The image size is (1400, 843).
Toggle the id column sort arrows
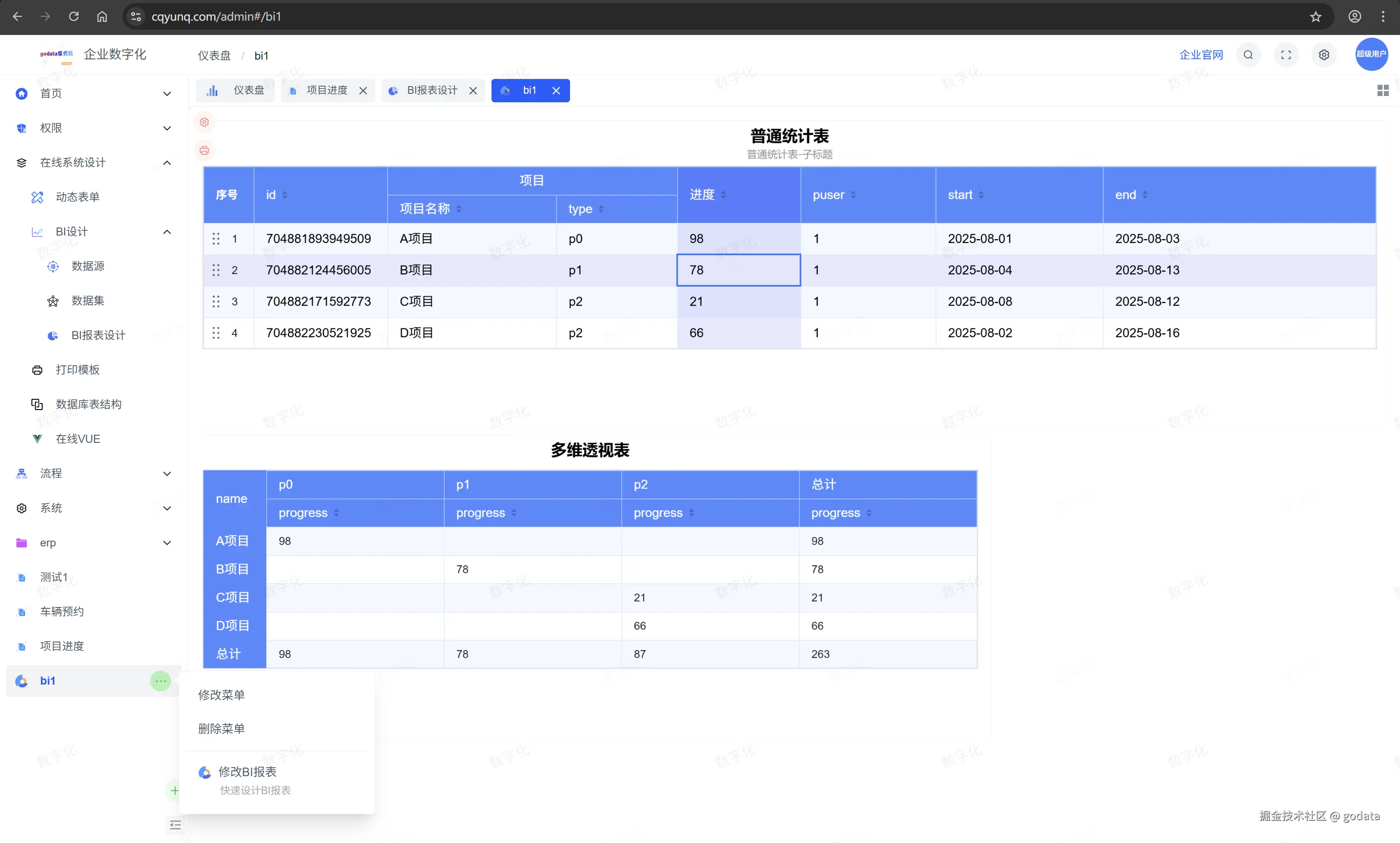[x=285, y=195]
